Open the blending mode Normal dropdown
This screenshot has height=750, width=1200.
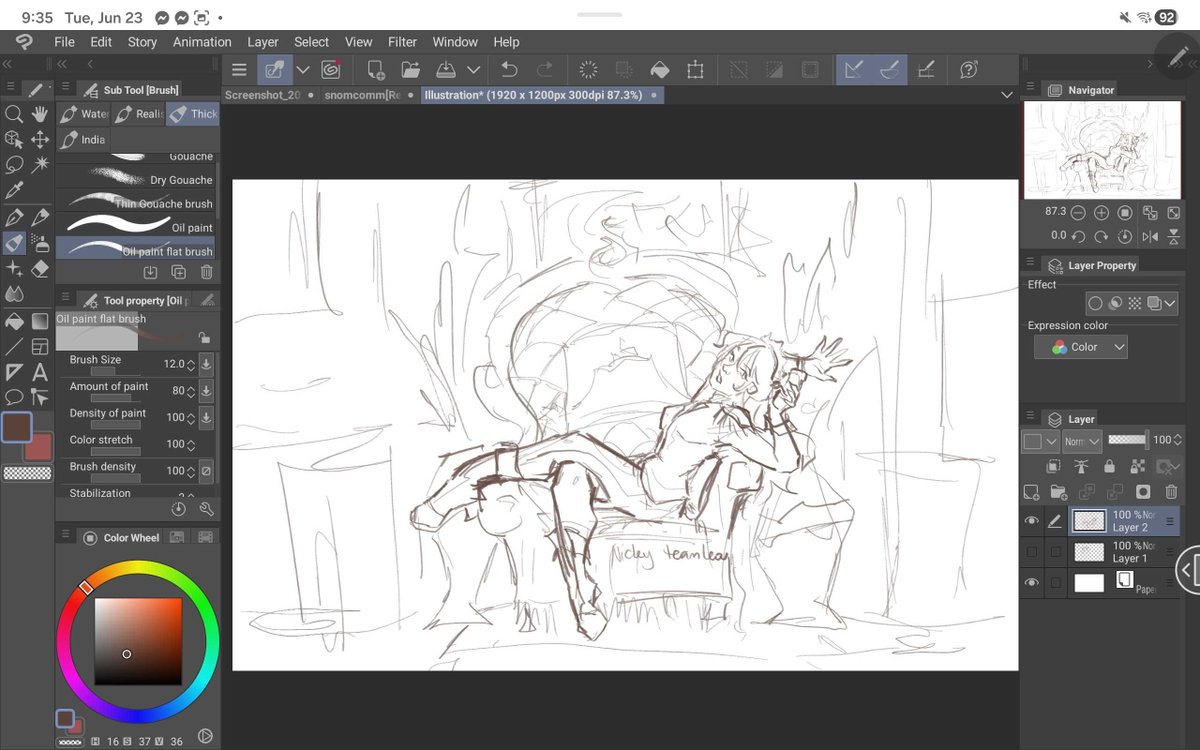pyautogui.click(x=1082, y=441)
